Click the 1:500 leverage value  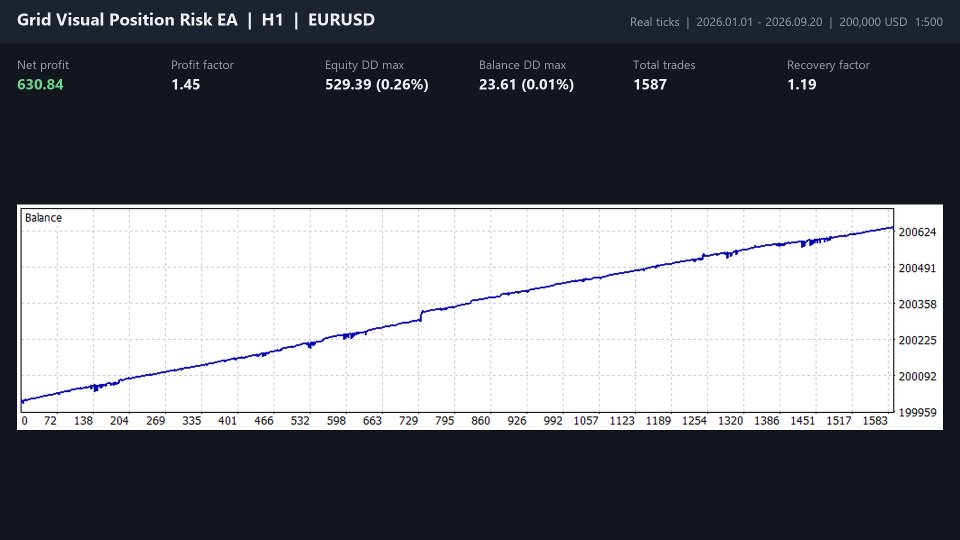[x=929, y=22]
